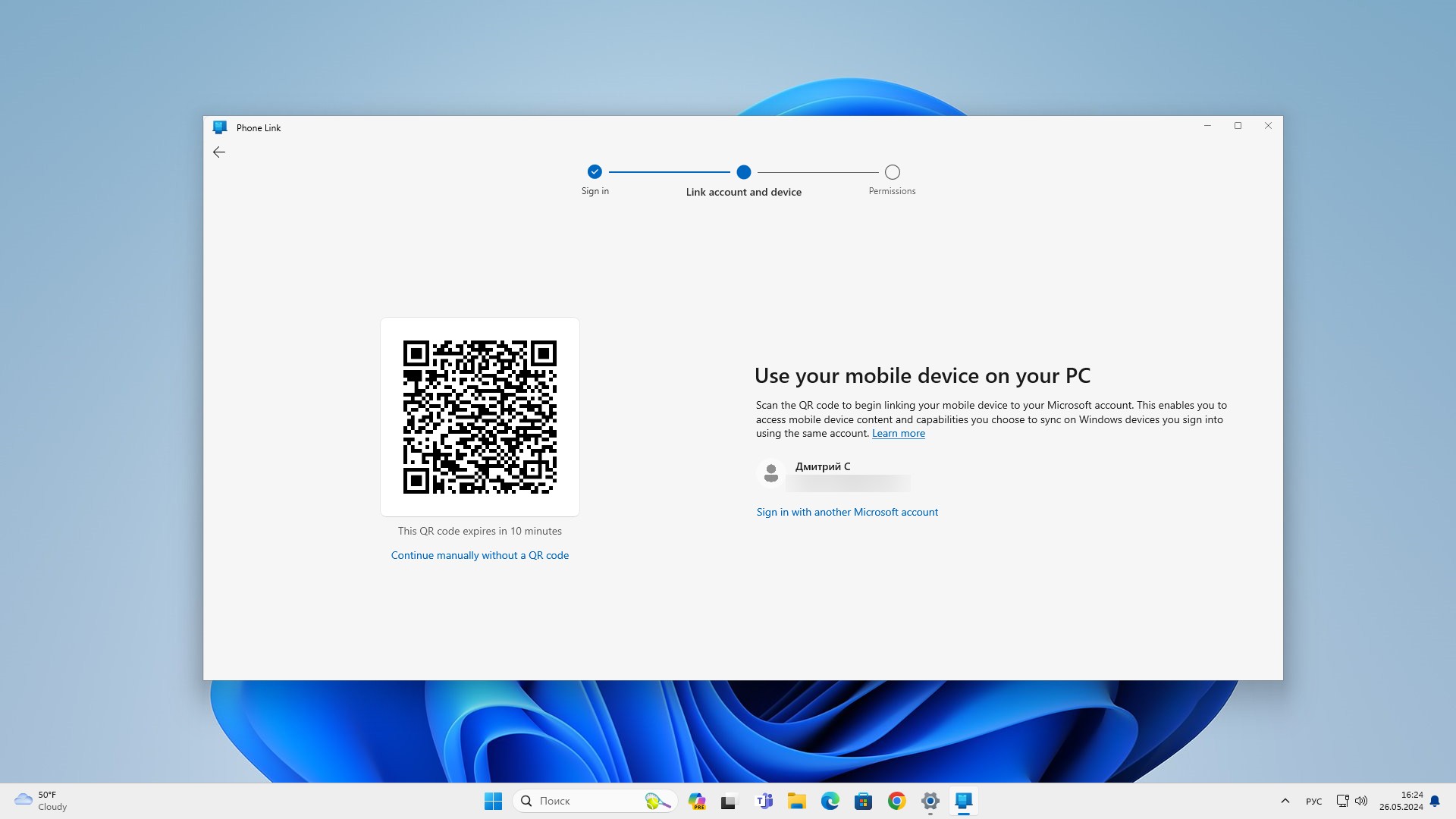
Task: Click Learn more about device linking
Action: point(898,432)
